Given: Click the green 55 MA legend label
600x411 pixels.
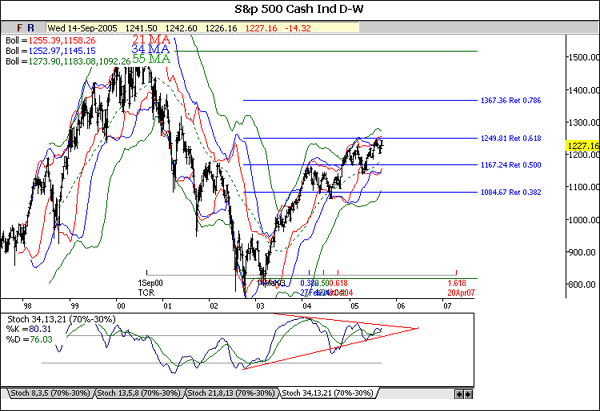Looking at the screenshot, I should (151, 59).
